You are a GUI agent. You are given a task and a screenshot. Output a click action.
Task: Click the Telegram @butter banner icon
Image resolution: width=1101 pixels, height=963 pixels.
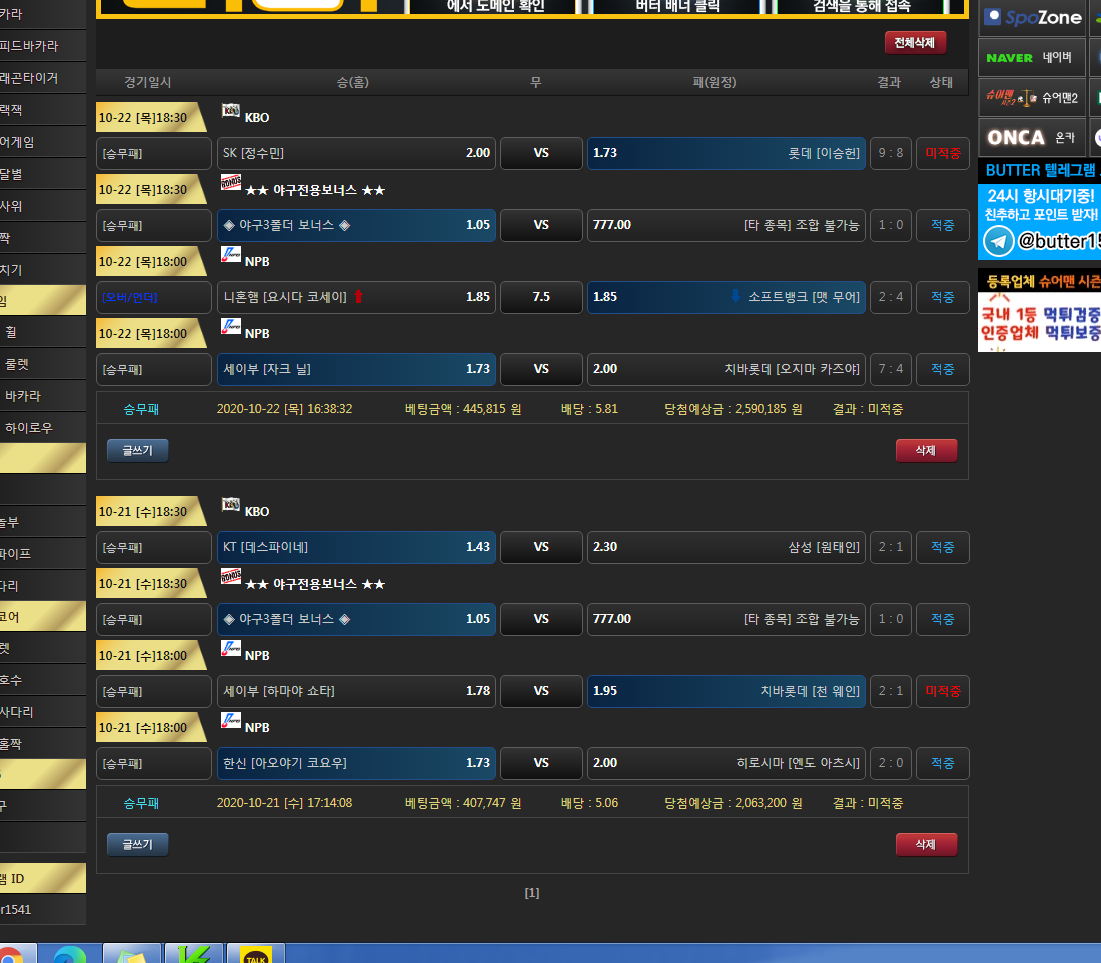998,241
